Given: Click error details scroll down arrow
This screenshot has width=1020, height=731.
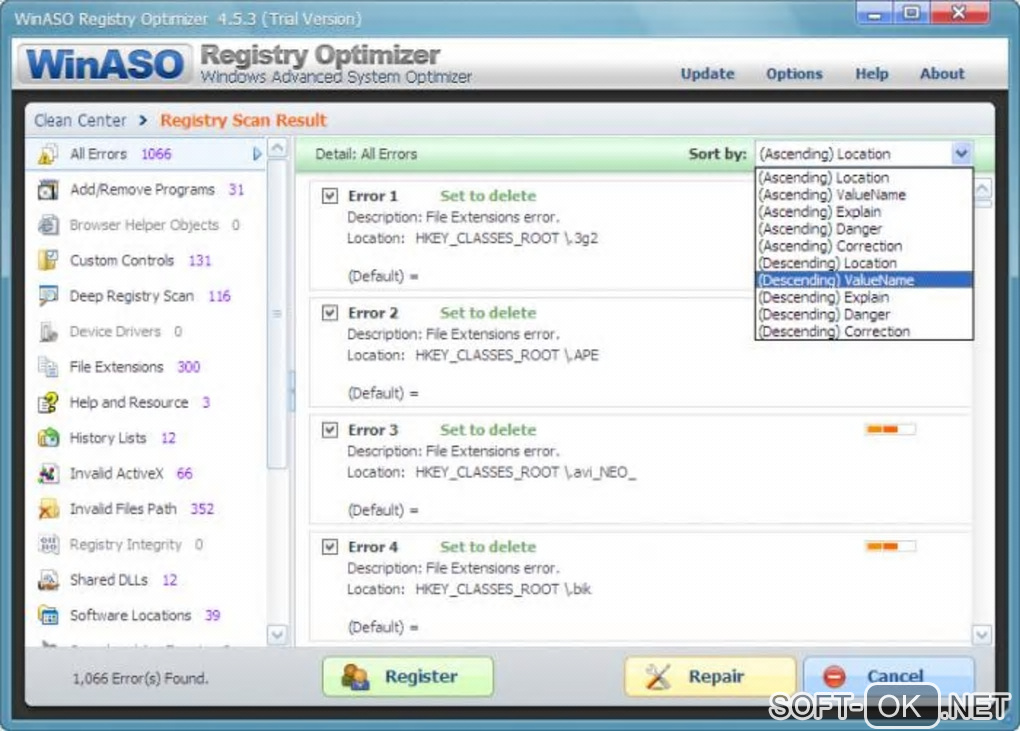Looking at the screenshot, I should [x=982, y=634].
